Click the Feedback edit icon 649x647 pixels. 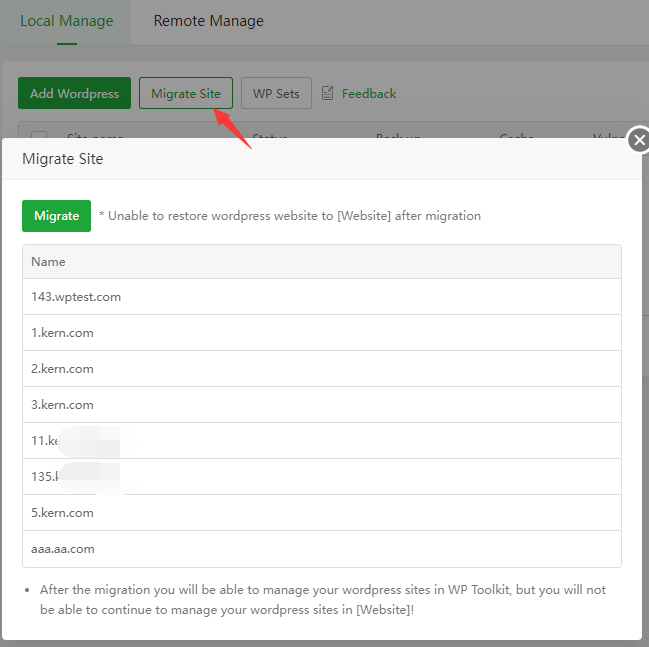tap(328, 93)
